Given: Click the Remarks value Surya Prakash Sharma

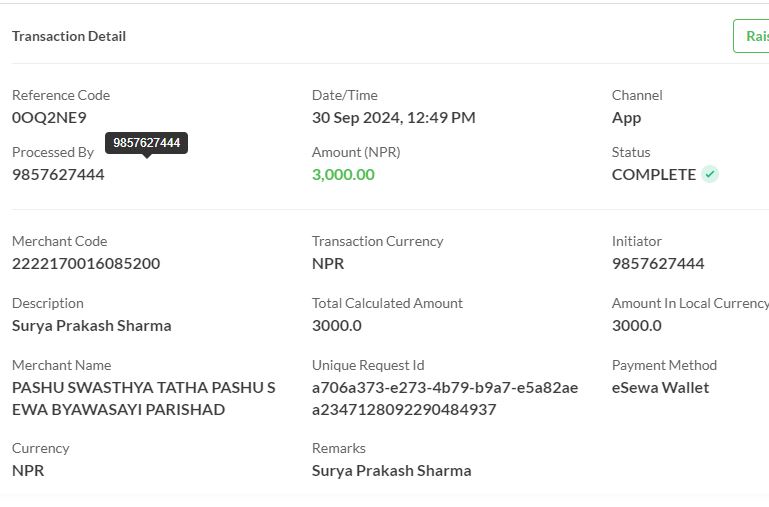Looking at the screenshot, I should 391,471.
